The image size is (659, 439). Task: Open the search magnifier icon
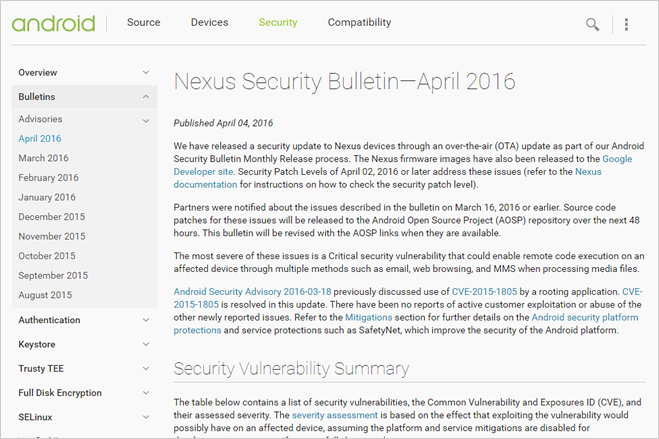593,24
